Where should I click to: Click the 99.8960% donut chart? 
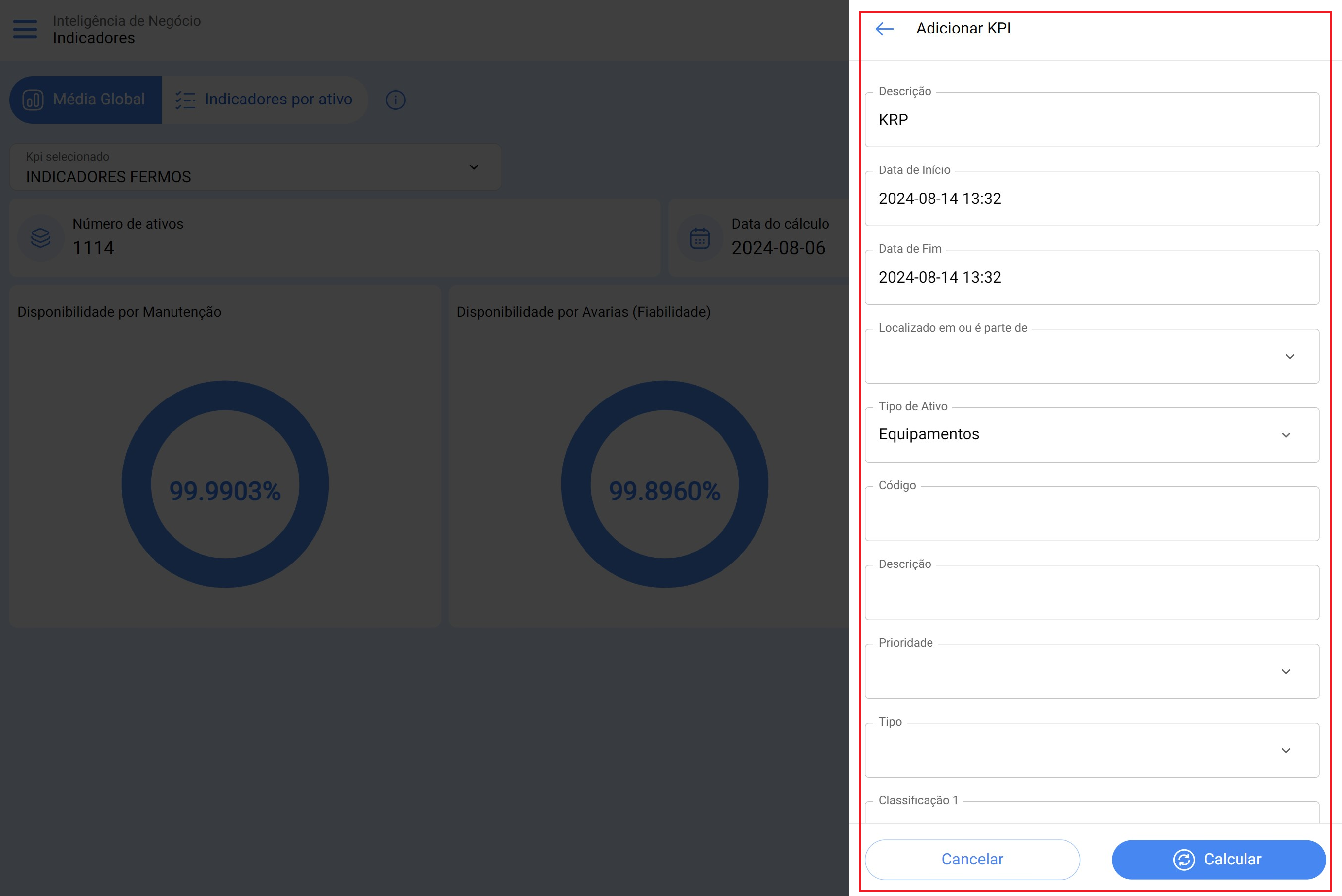(x=664, y=484)
